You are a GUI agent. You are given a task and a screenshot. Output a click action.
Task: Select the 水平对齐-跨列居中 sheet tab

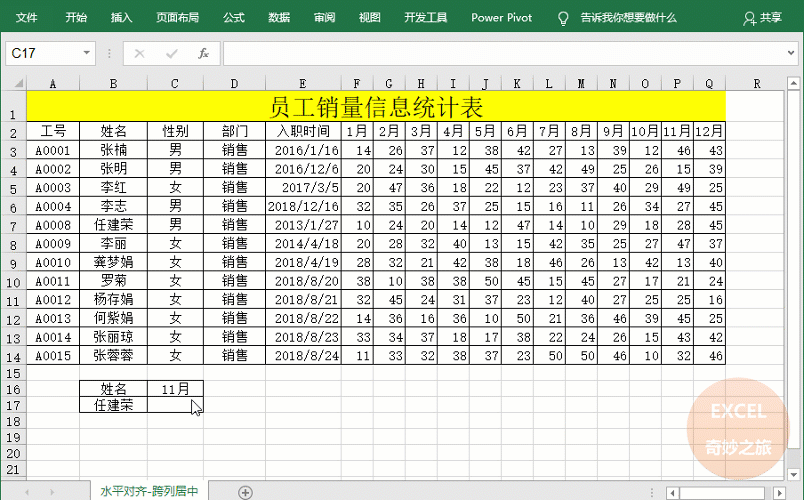pyautogui.click(x=149, y=491)
